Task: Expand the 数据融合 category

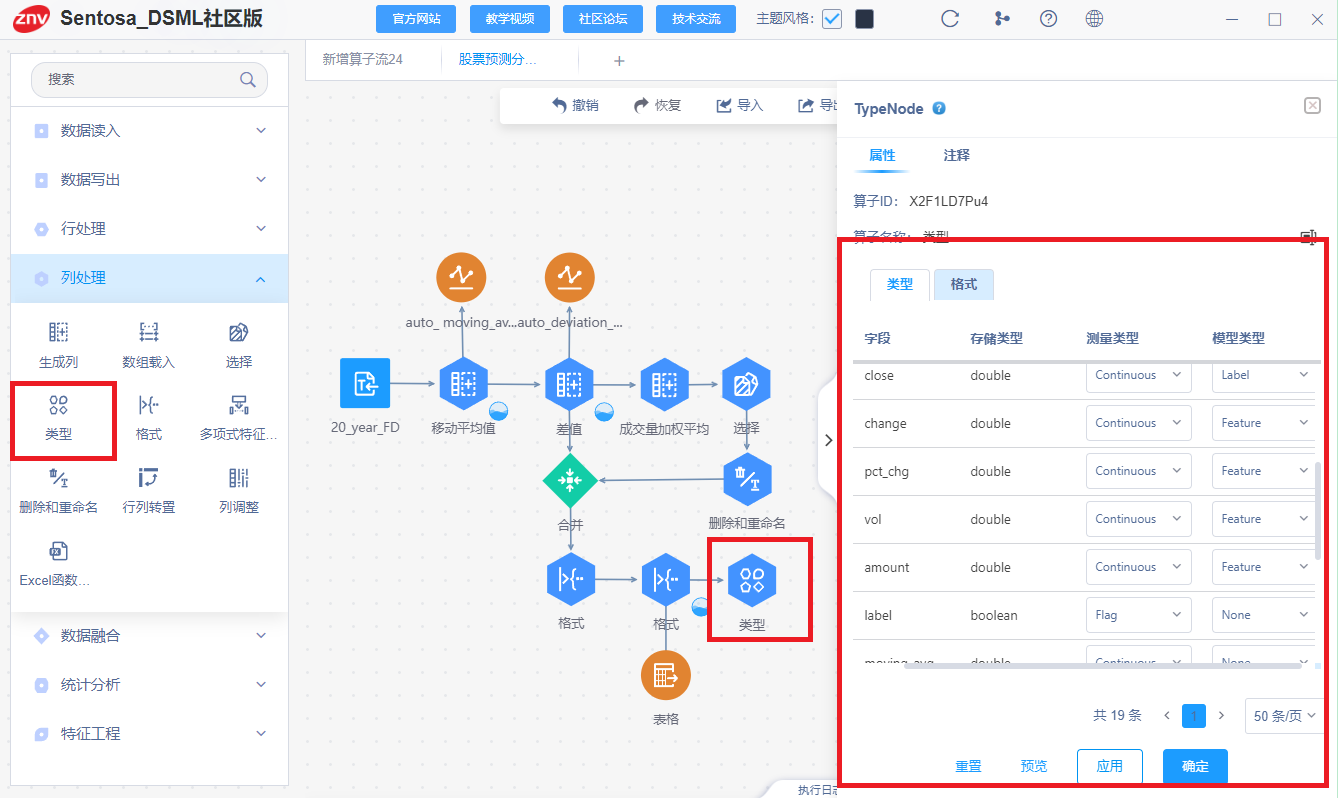Action: pos(149,636)
